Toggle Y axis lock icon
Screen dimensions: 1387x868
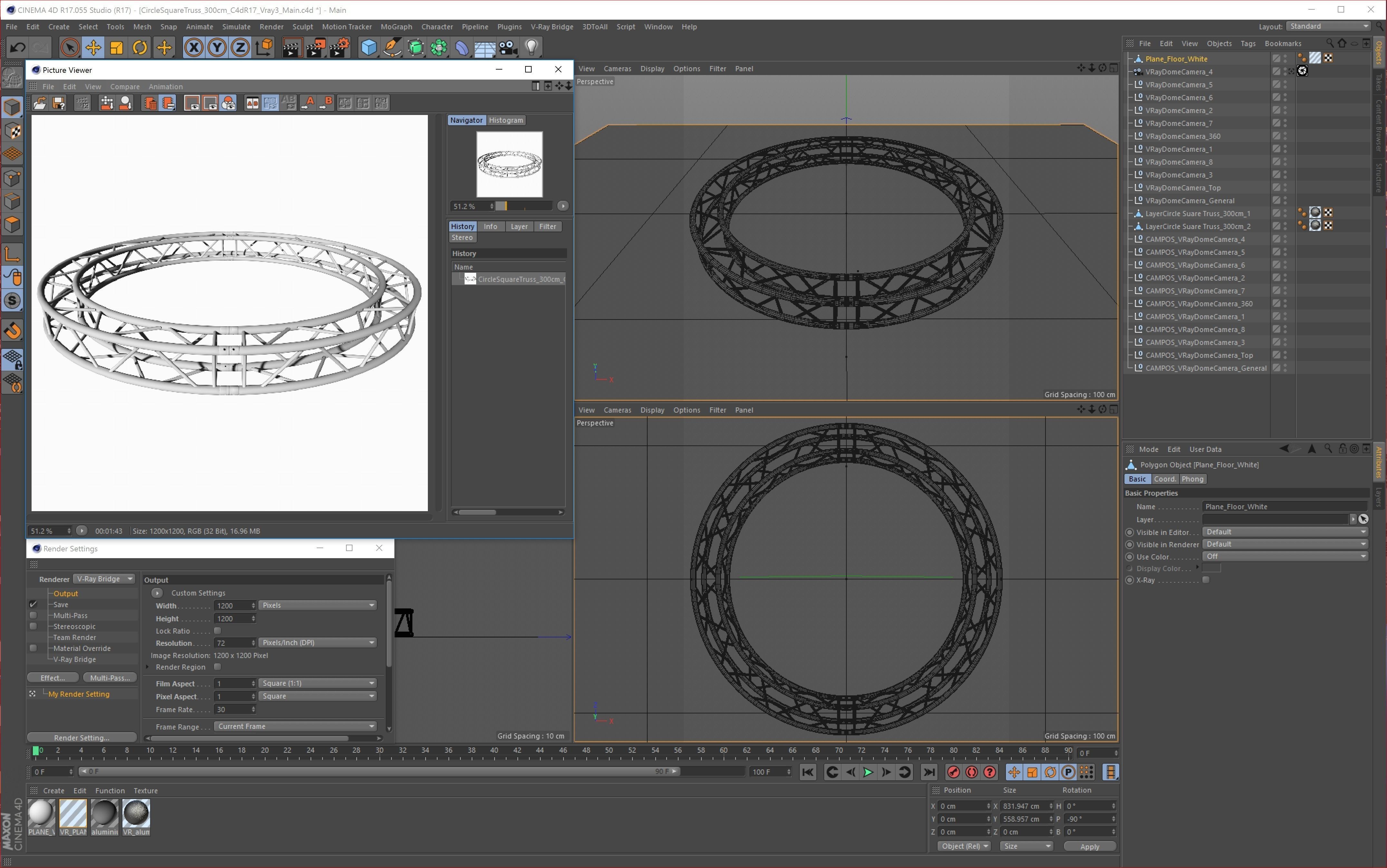tap(217, 47)
